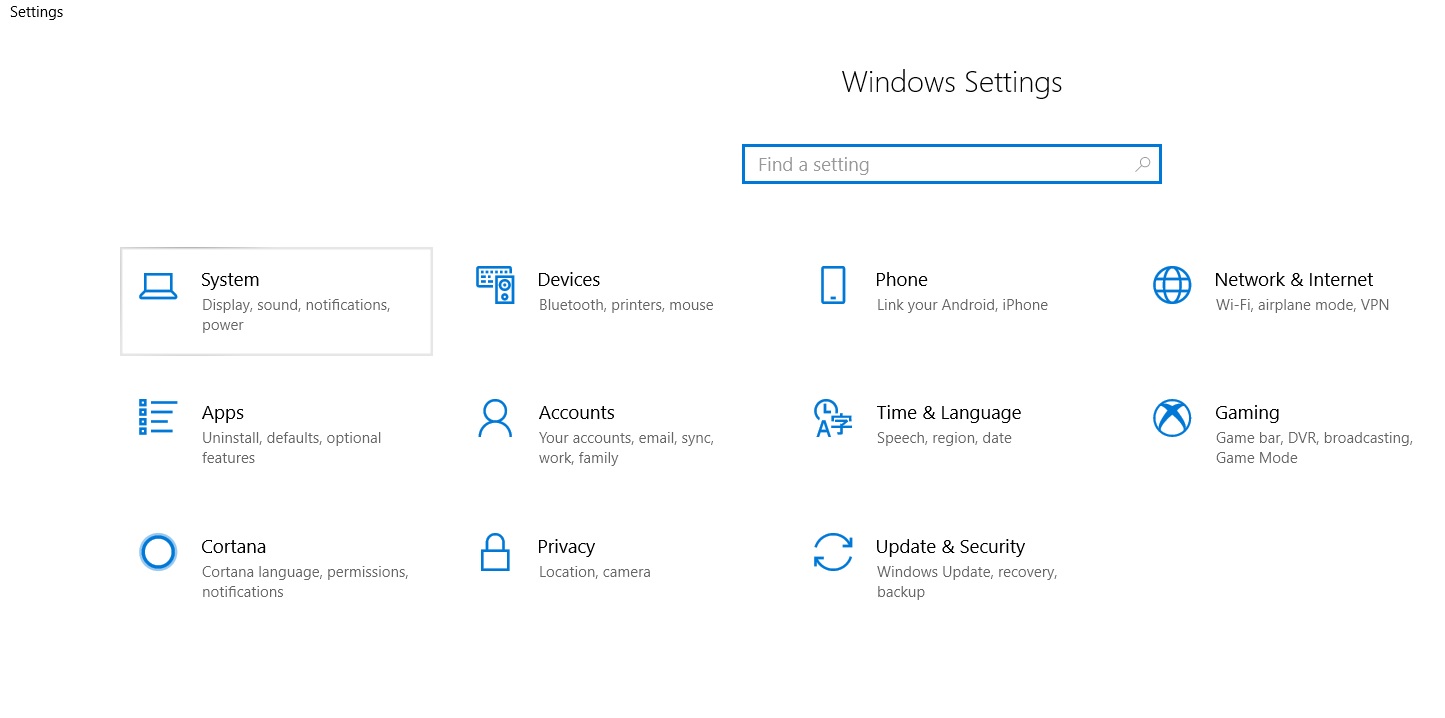
Task: Click the Phone icon
Action: click(832, 285)
